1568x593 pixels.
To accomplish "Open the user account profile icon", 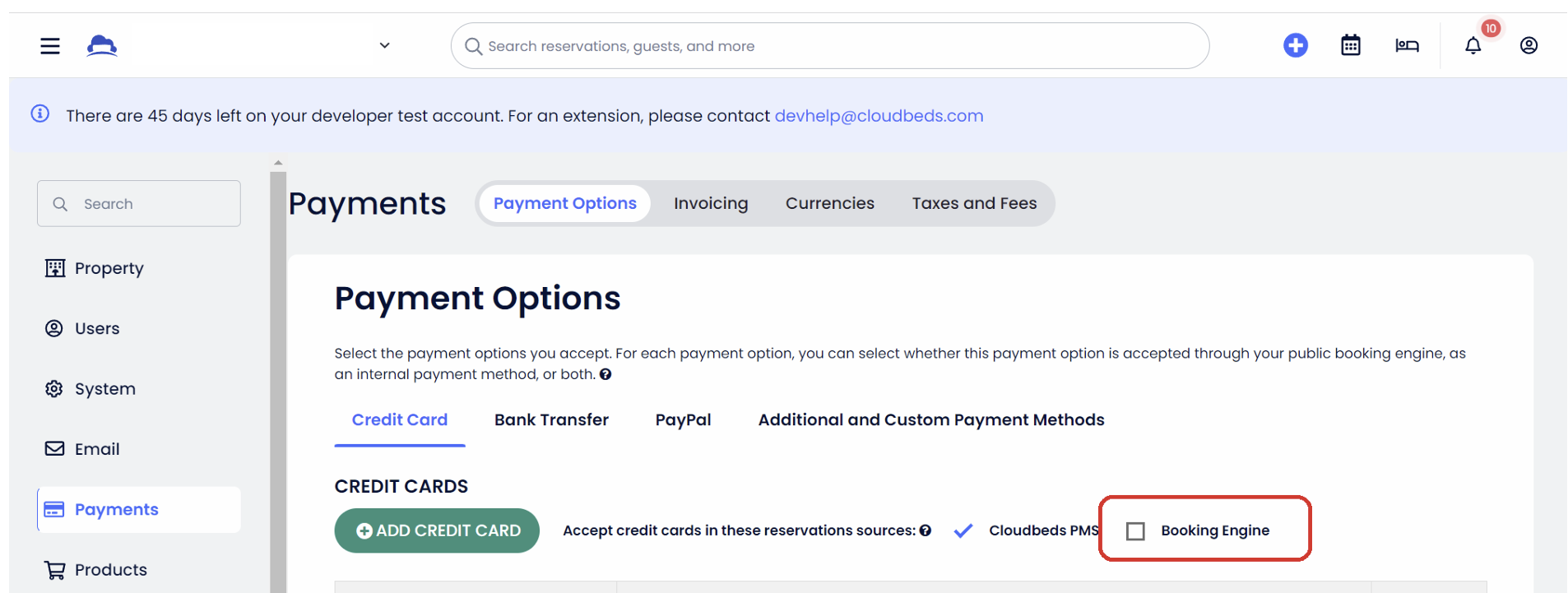I will tap(1529, 45).
